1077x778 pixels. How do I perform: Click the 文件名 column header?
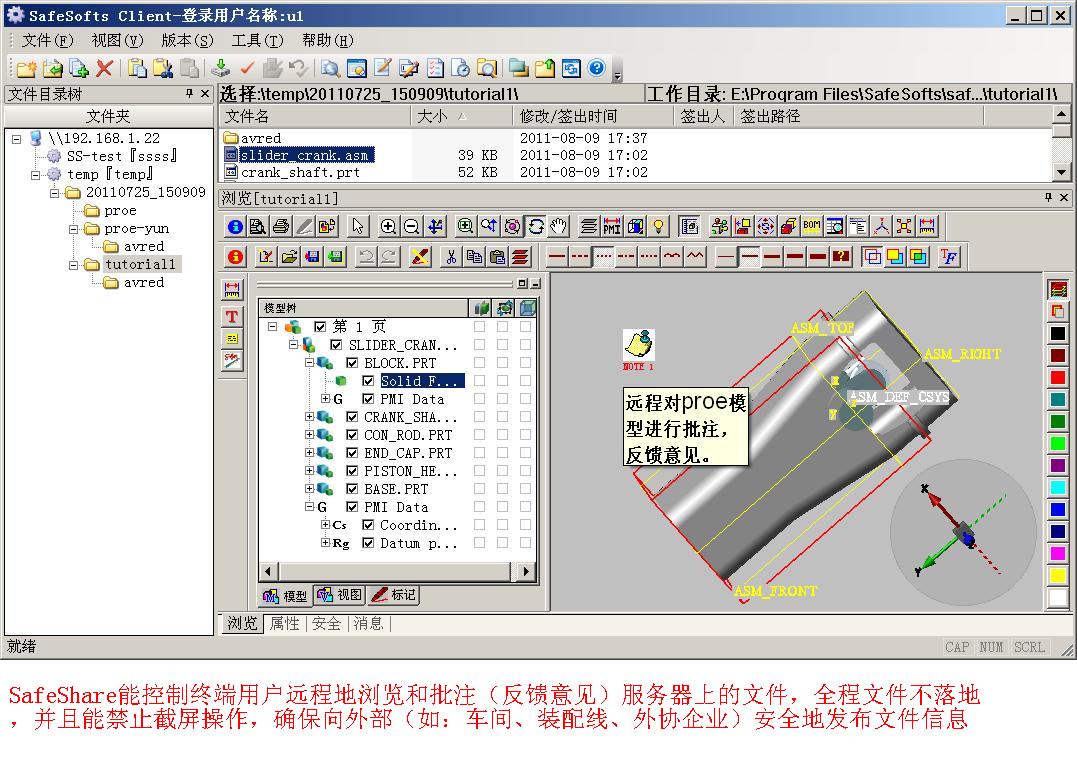point(315,116)
